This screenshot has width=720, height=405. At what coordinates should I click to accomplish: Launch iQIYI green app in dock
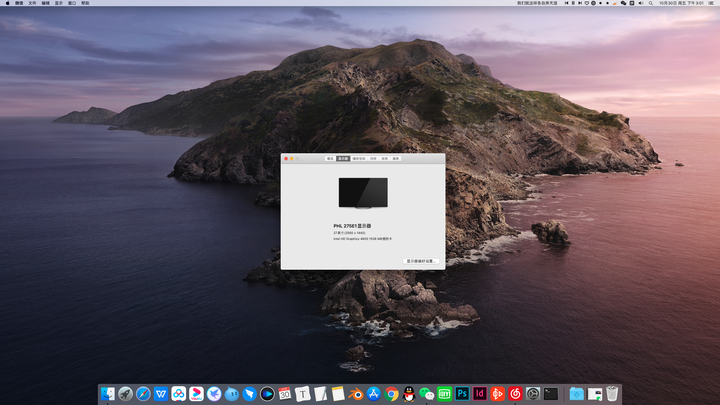click(x=444, y=394)
